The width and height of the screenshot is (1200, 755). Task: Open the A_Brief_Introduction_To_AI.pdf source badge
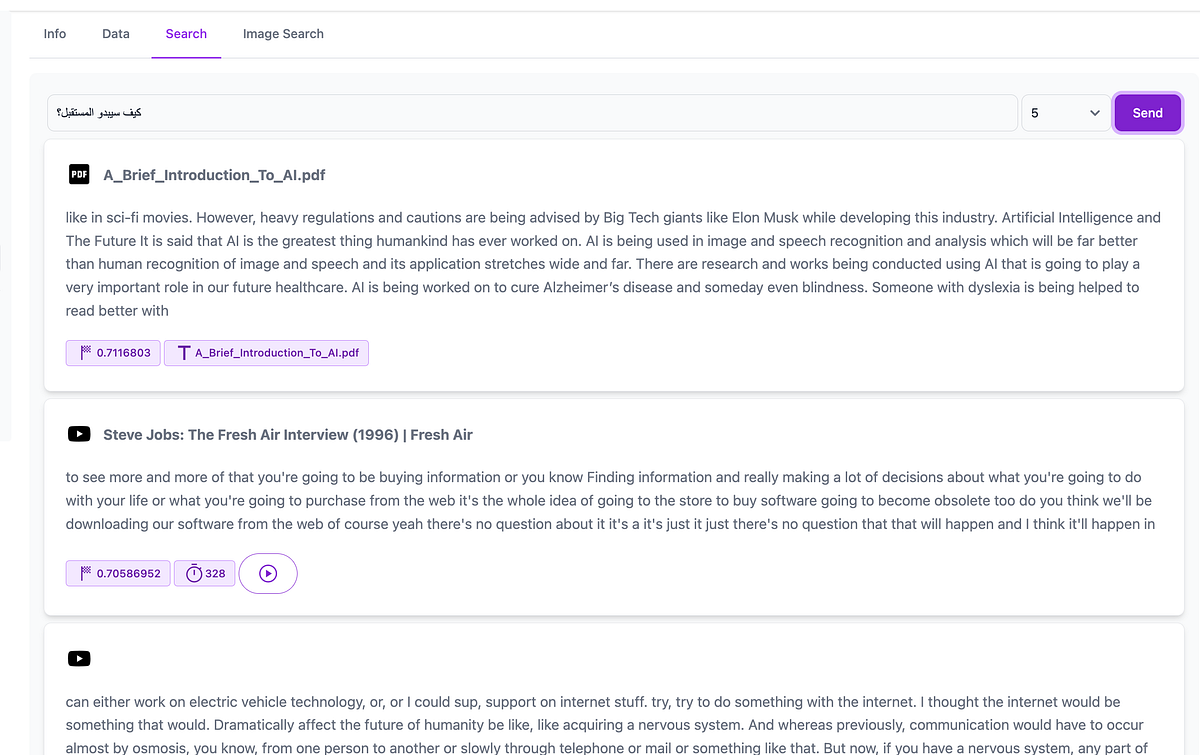tap(266, 352)
